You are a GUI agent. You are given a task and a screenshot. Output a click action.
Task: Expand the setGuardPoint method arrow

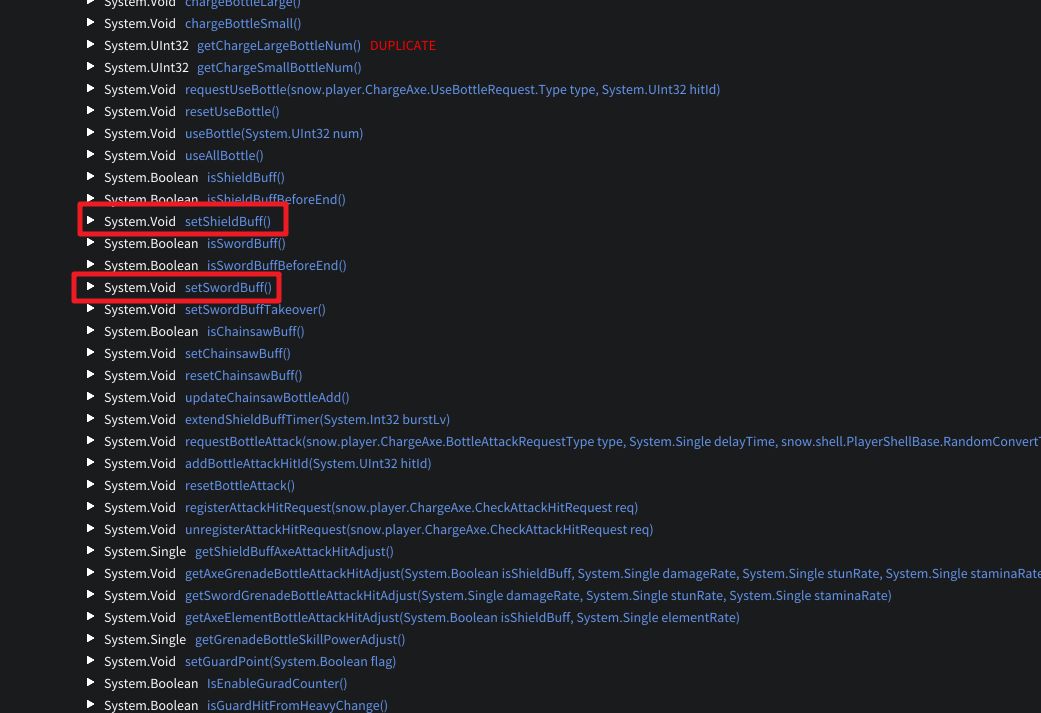(91, 660)
